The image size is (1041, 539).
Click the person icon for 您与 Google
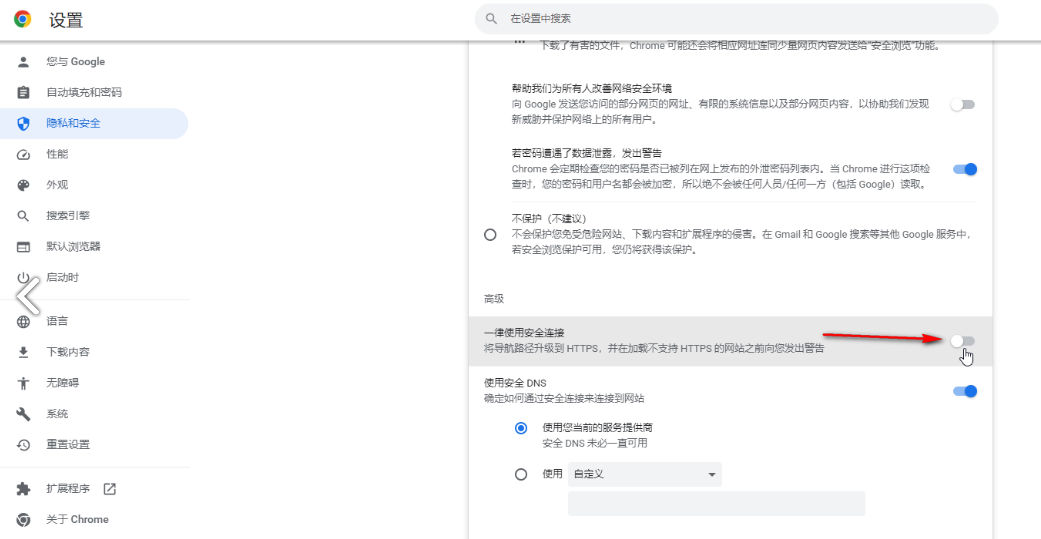pyautogui.click(x=23, y=62)
